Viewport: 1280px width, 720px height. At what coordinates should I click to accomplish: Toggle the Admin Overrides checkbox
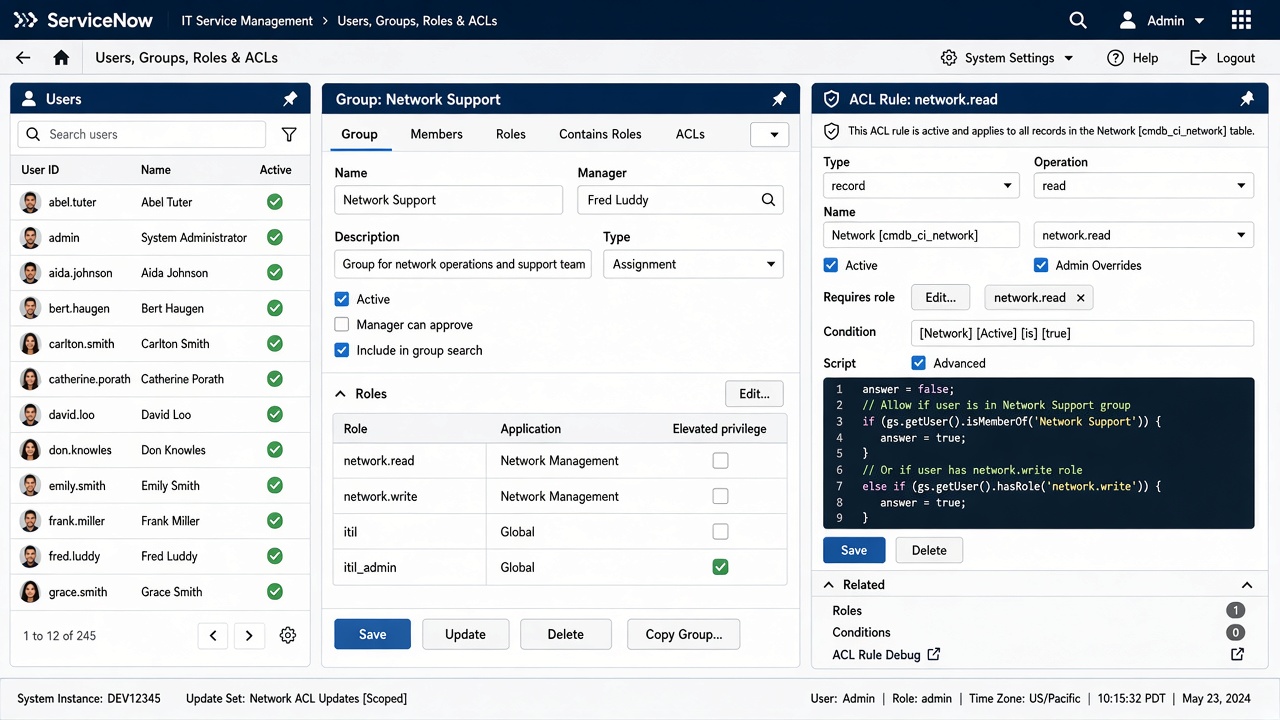(x=1041, y=265)
